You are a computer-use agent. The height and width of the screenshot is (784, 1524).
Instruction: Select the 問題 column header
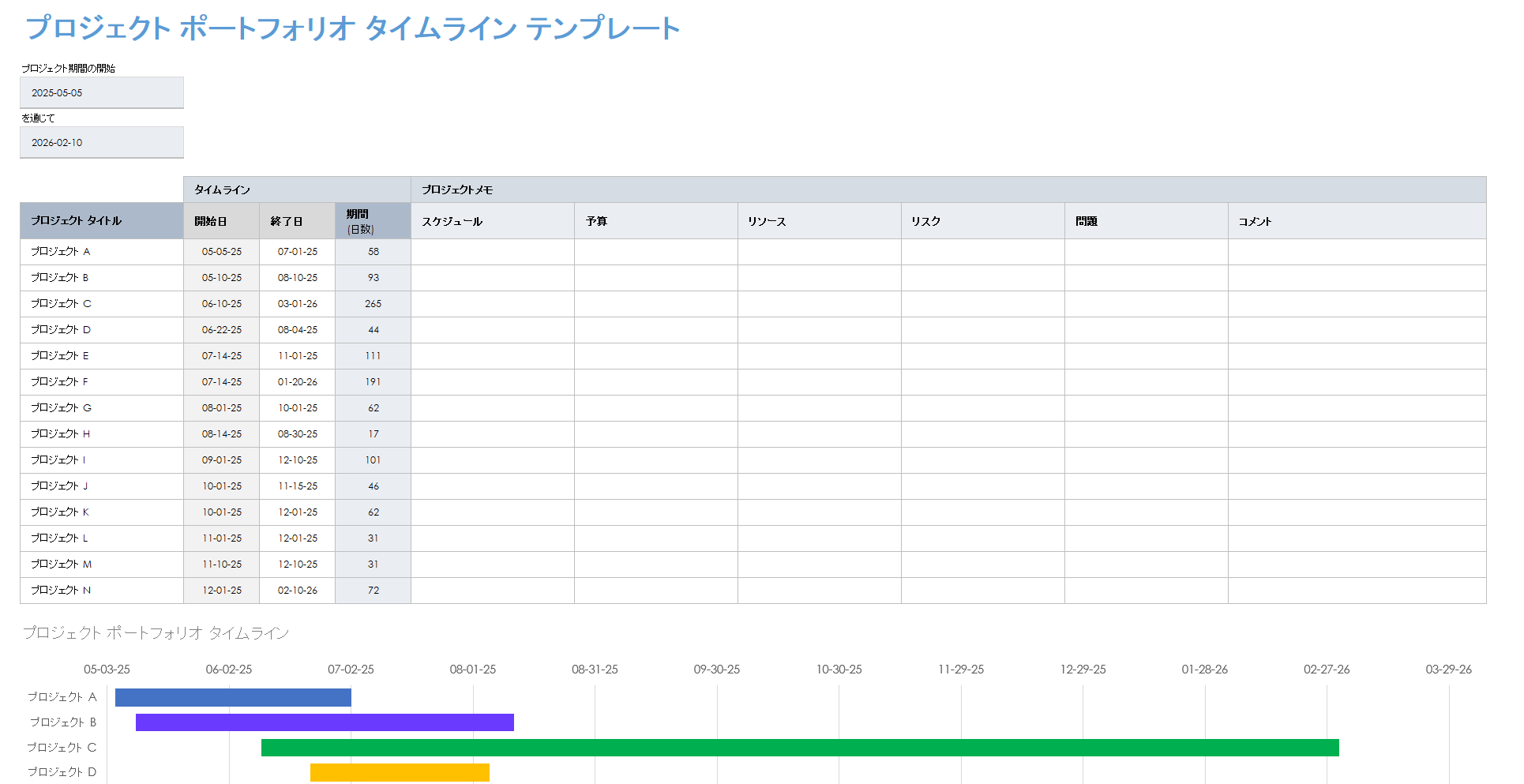tap(1147, 220)
